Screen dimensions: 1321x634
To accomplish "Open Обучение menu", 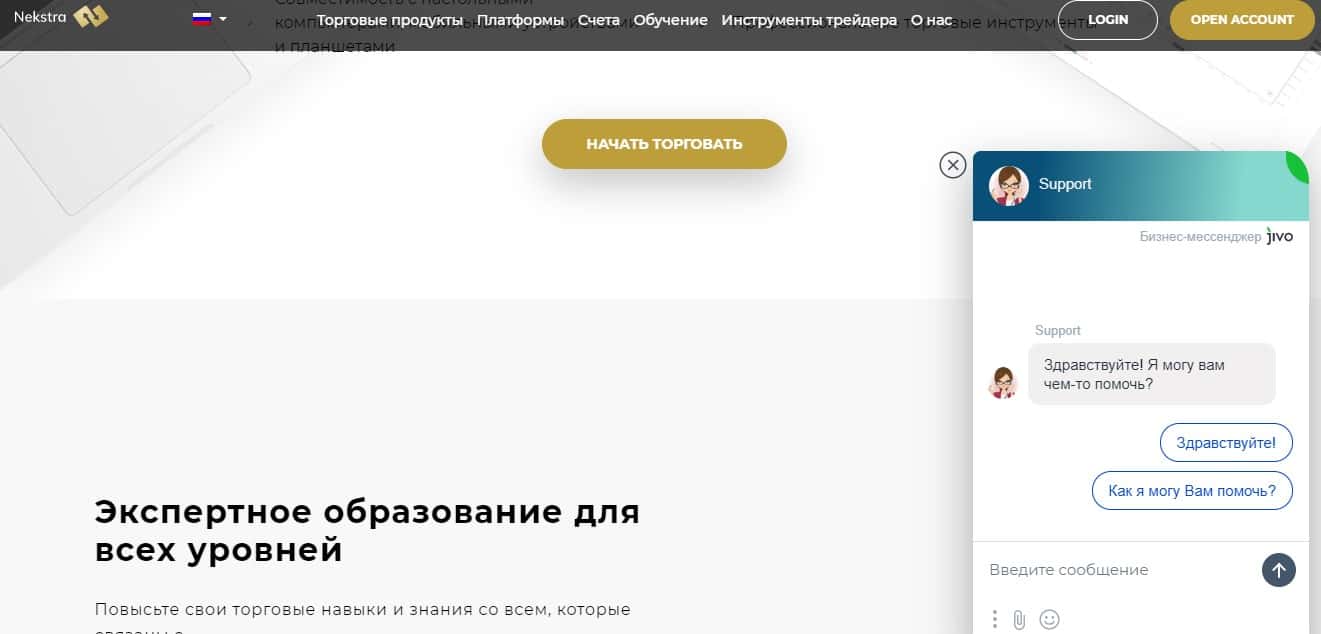I will 671,19.
